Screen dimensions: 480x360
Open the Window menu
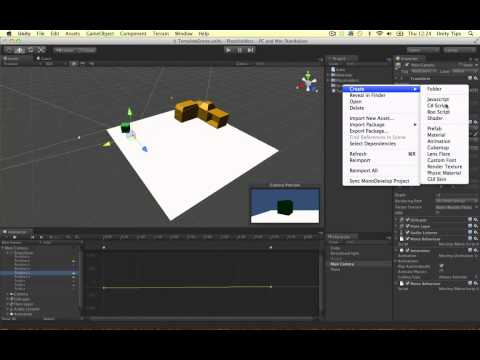click(x=184, y=34)
